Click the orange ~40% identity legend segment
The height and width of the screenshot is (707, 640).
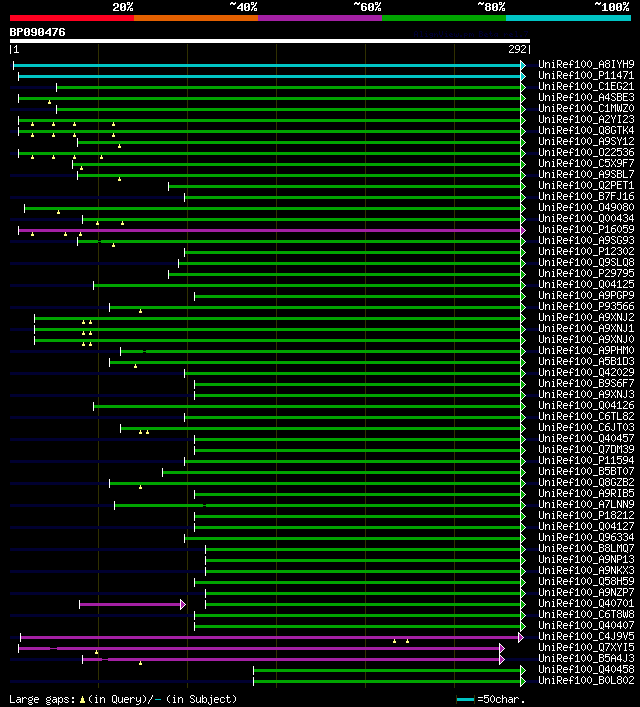click(196, 18)
